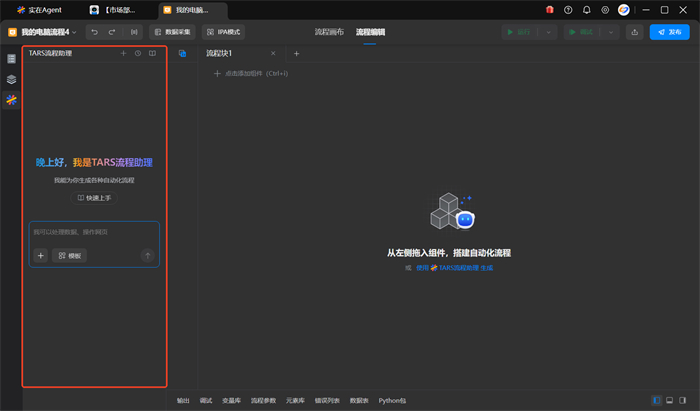Toggle the right panel layout
The image size is (700, 411).
coord(683,400)
